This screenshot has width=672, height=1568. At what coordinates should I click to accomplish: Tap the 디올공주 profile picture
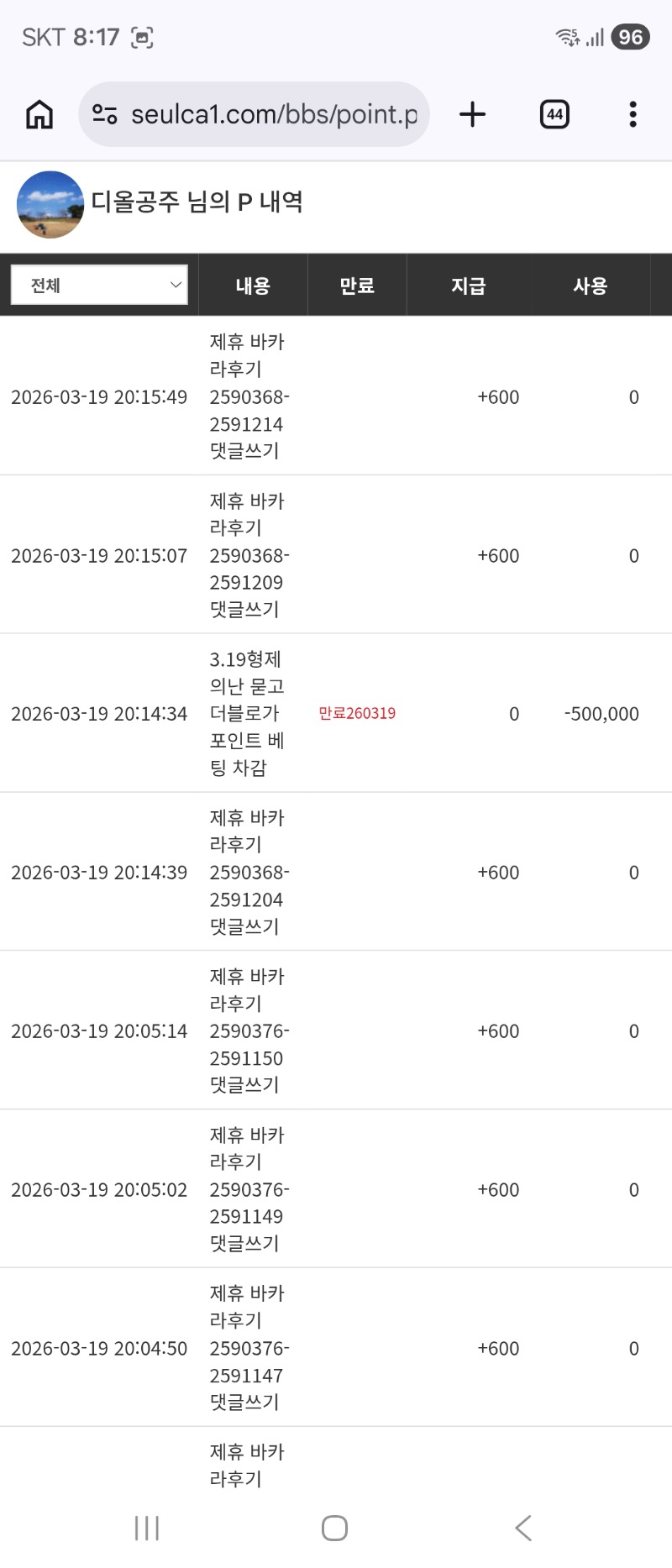(50, 205)
